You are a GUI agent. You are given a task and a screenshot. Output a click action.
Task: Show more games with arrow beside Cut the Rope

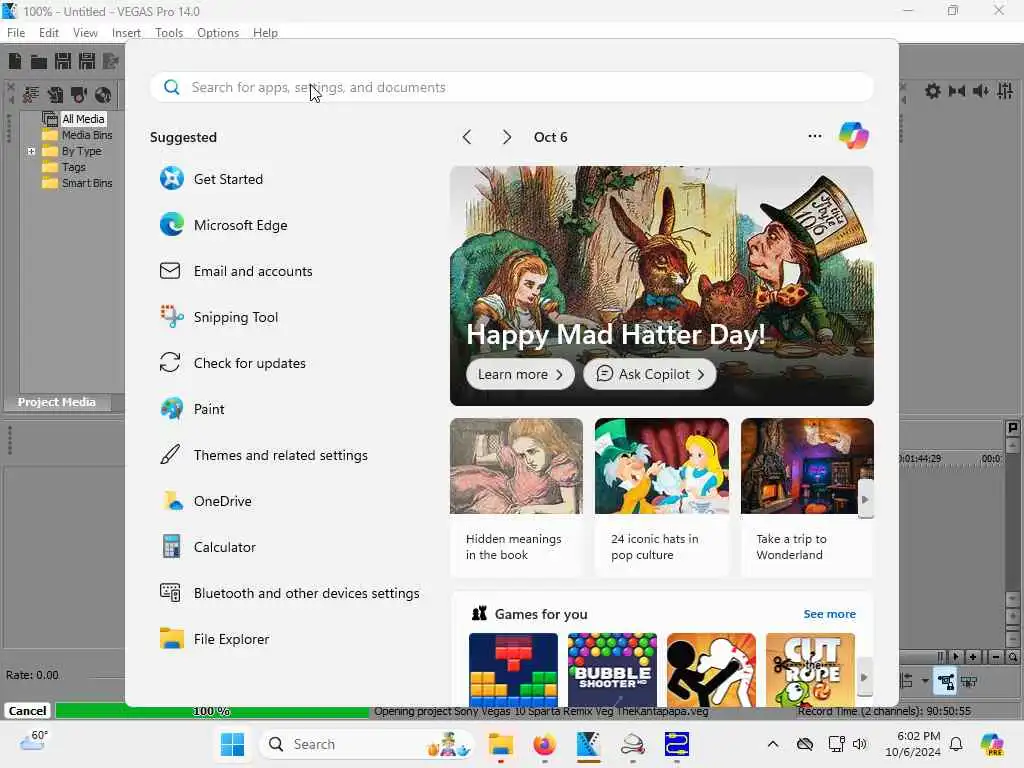[x=863, y=677]
